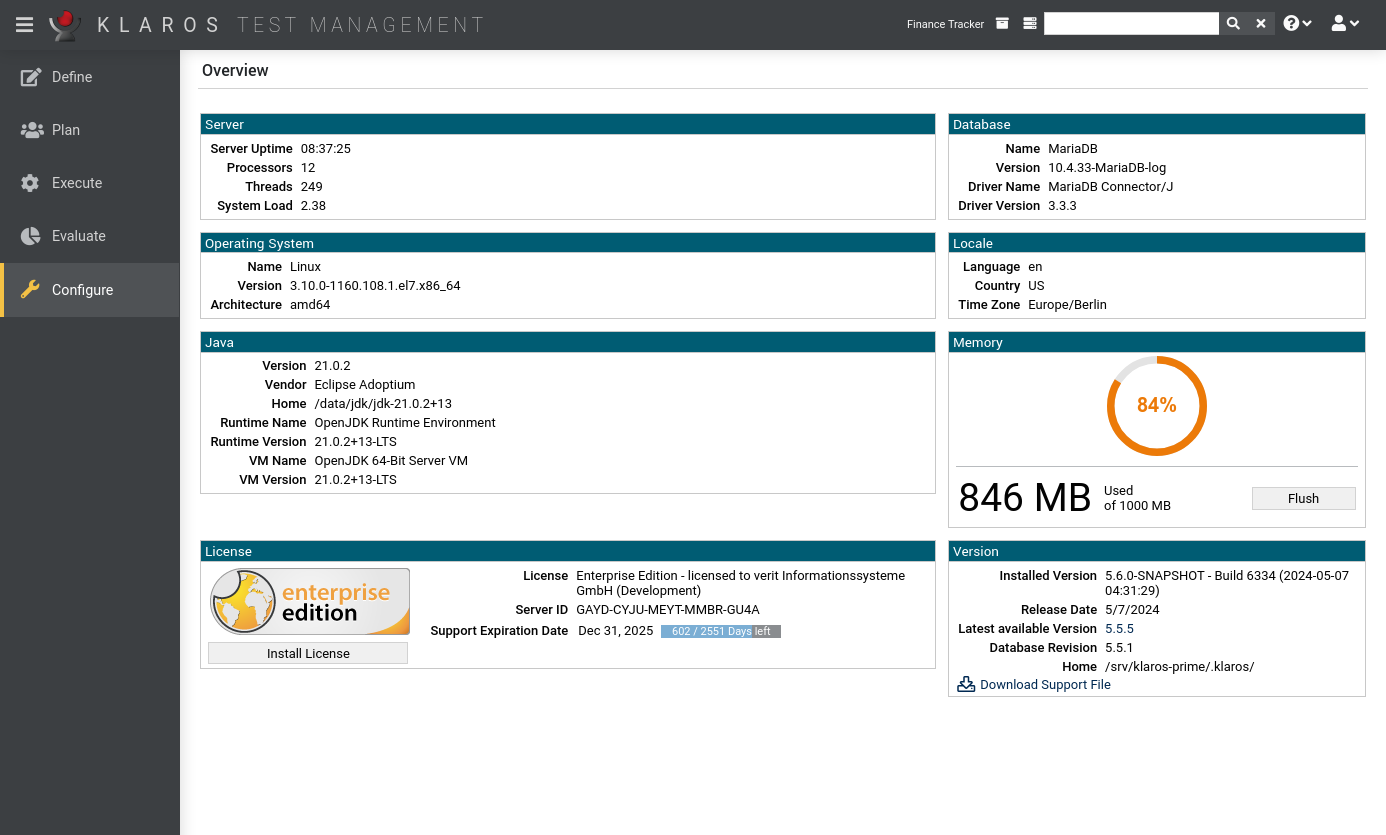Click the search magnifier icon
Image resolution: width=1386 pixels, height=835 pixels.
coord(1233,22)
